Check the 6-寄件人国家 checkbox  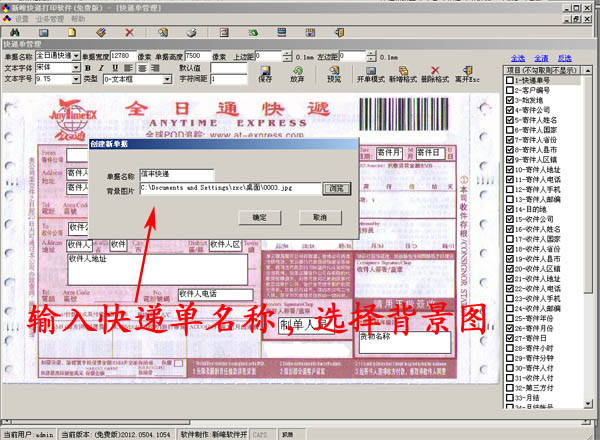click(x=510, y=130)
